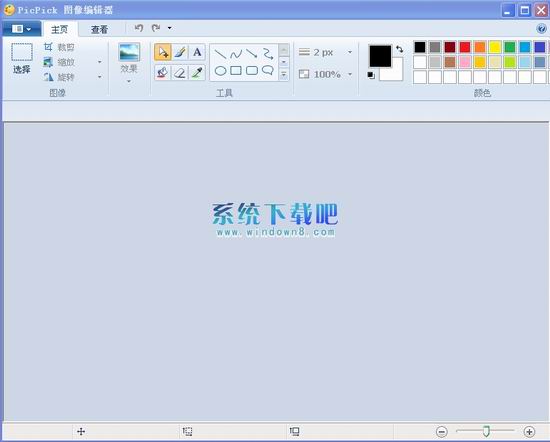Switch to the 主页 tab

[60, 29]
